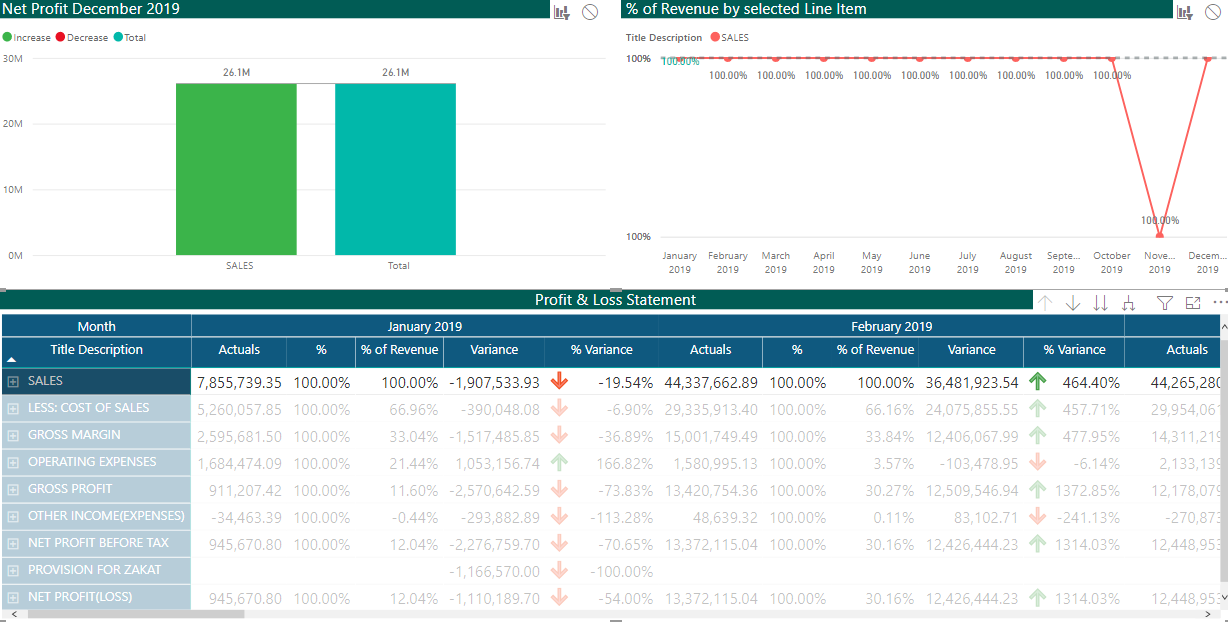Click chart icon beside % of Revenue title

pos(1185,12)
